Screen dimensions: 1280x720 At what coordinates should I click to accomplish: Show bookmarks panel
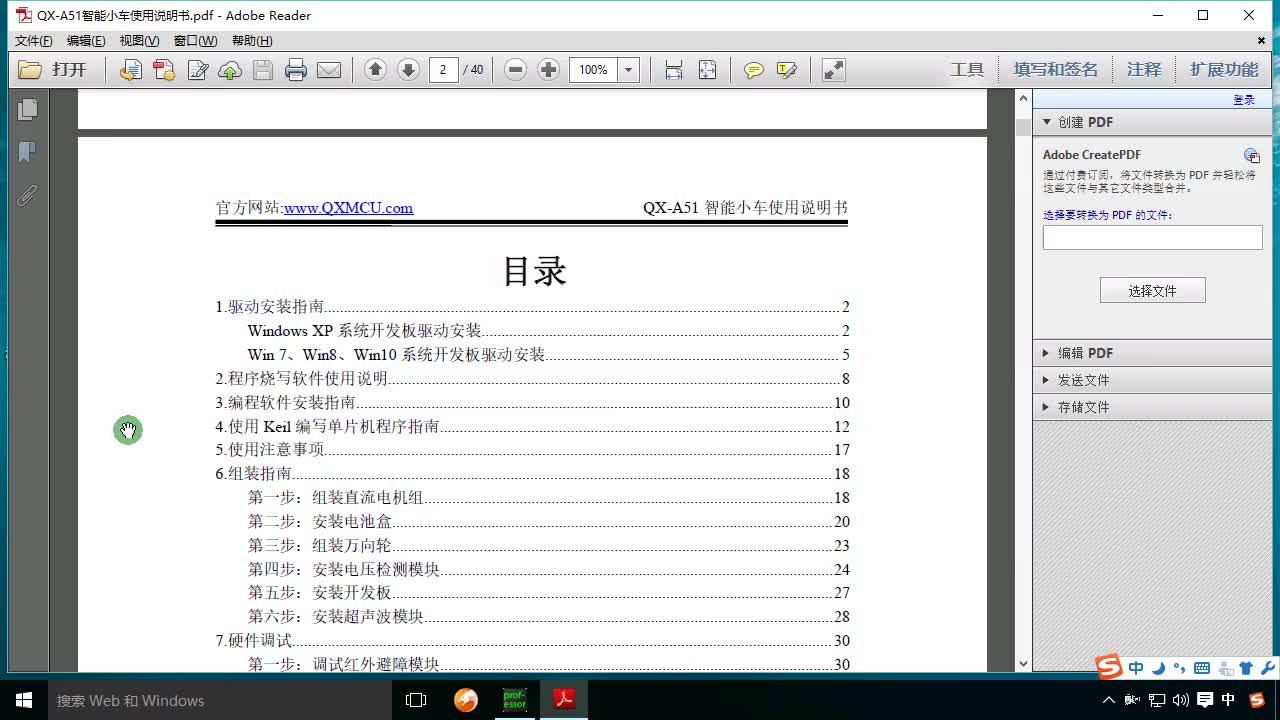tap(27, 152)
